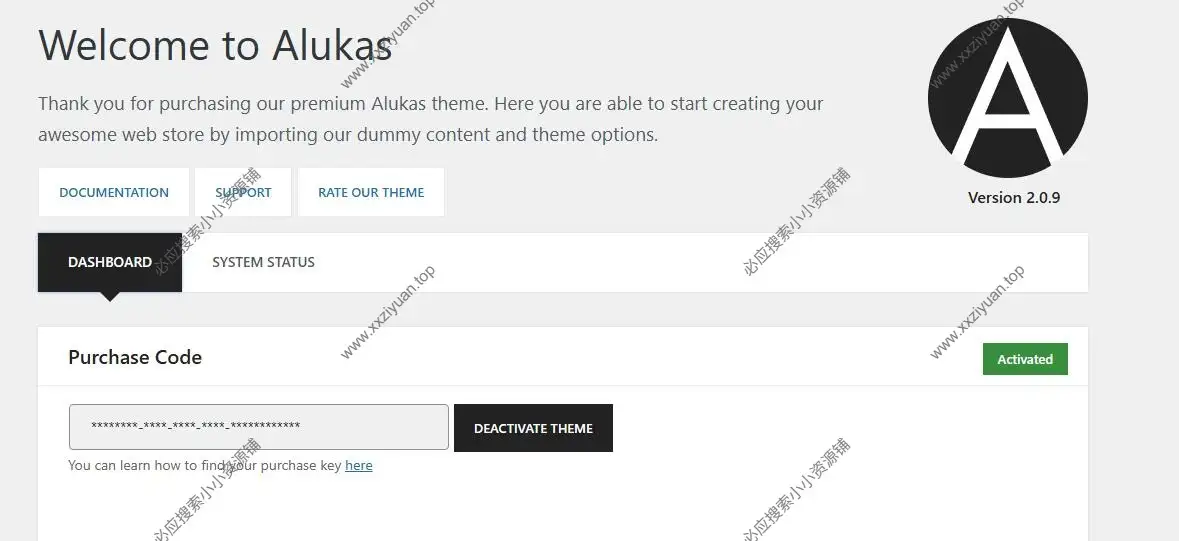1179x541 pixels.
Task: Click the purchase key helper text
Action: point(205,465)
